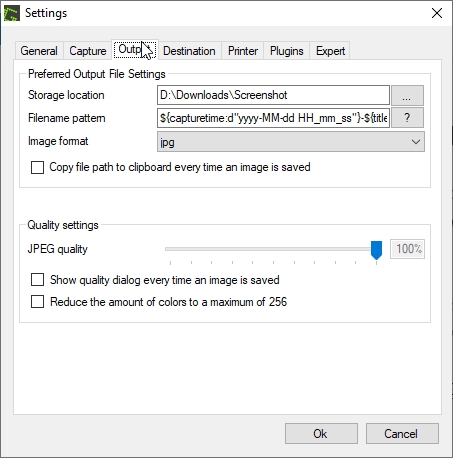453x458 pixels.
Task: Show filename pattern help question mark
Action: 407,118
